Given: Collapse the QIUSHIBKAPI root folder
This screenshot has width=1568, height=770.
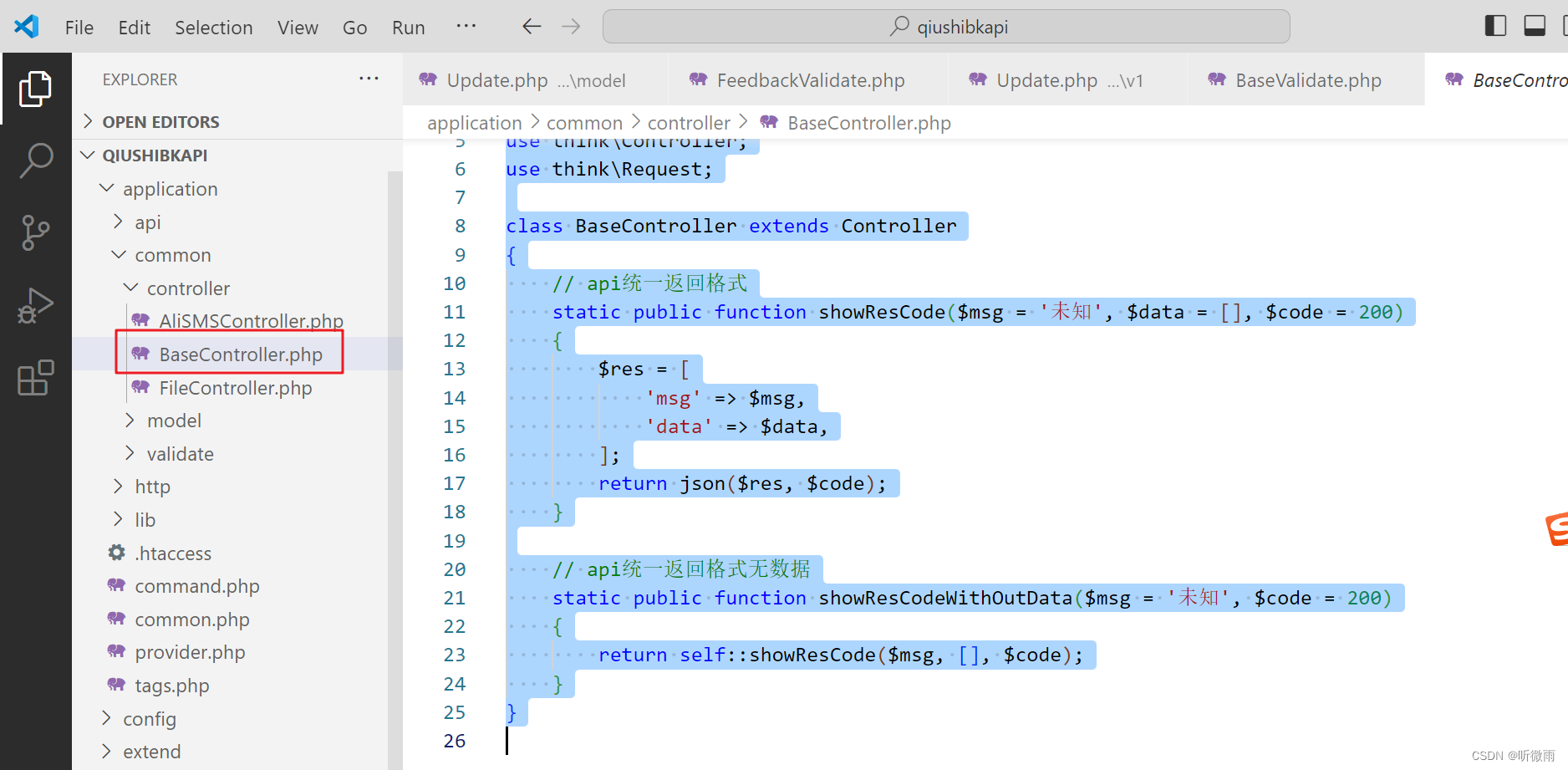Looking at the screenshot, I should (x=237, y=156).
